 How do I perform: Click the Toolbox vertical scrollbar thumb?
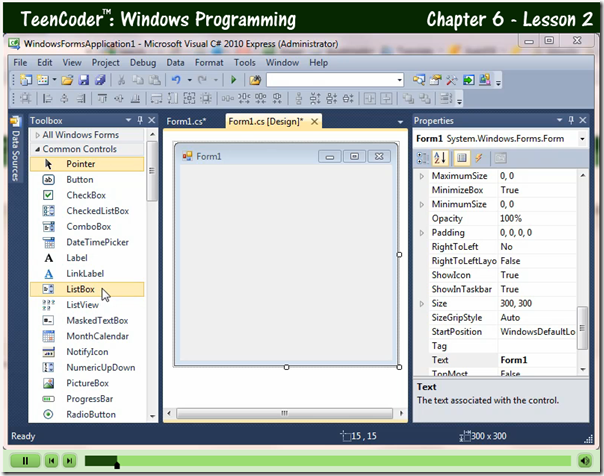(x=152, y=171)
